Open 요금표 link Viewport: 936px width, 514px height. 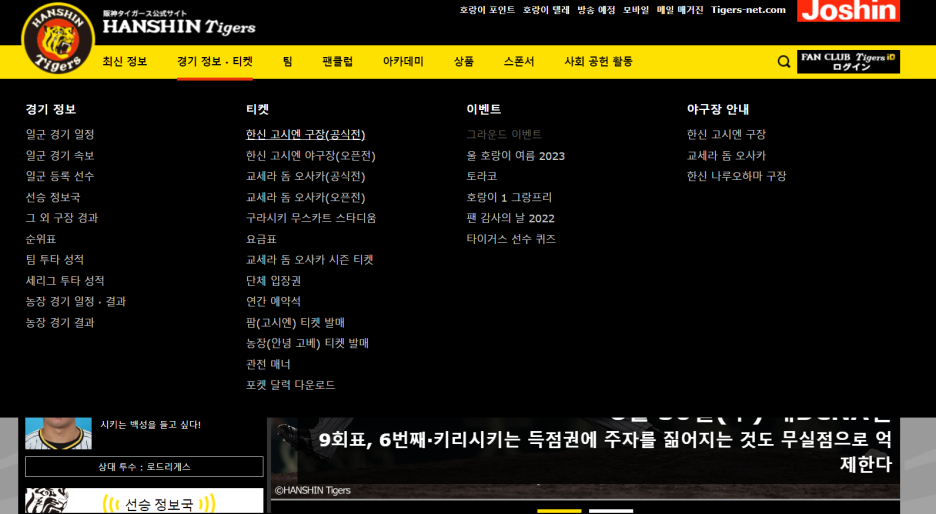click(261, 239)
